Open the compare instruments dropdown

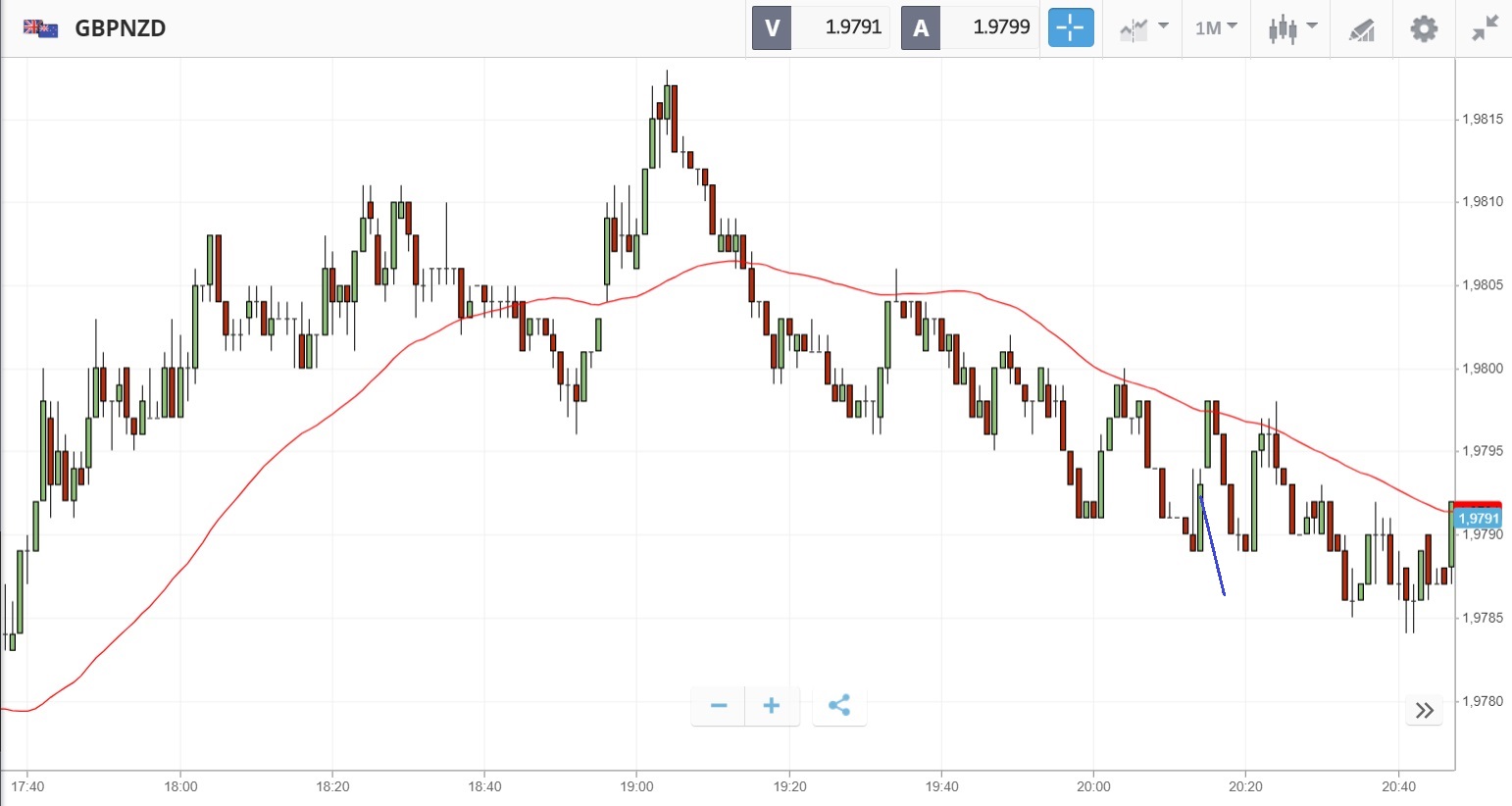click(x=1143, y=27)
